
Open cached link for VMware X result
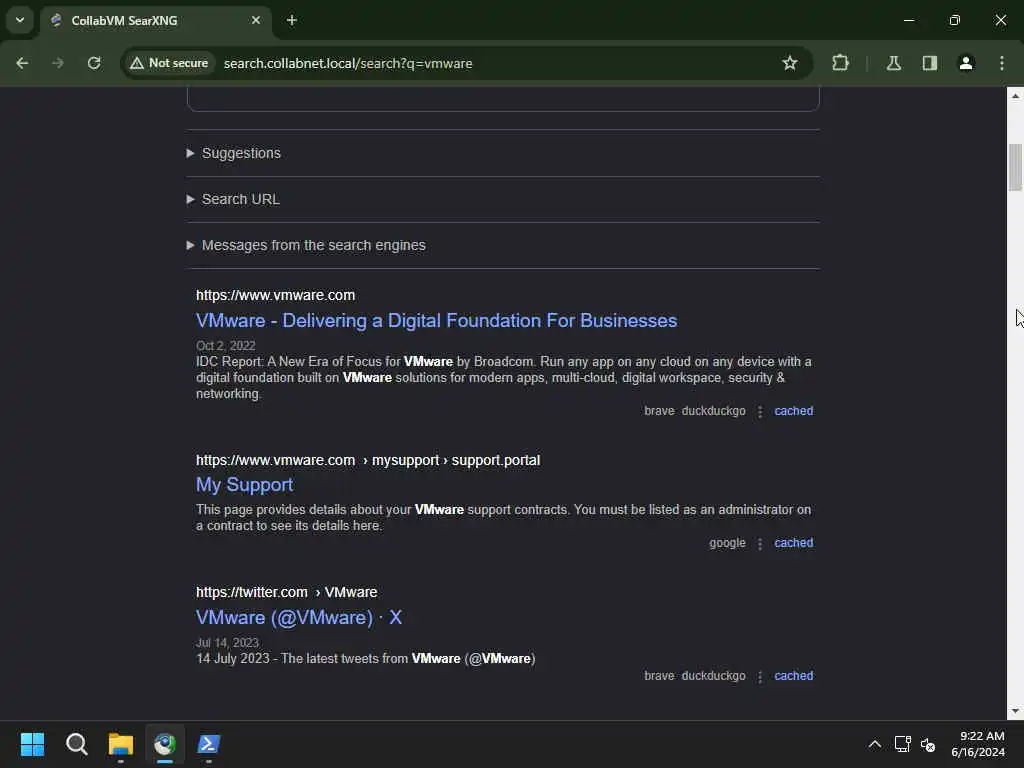[x=793, y=676]
